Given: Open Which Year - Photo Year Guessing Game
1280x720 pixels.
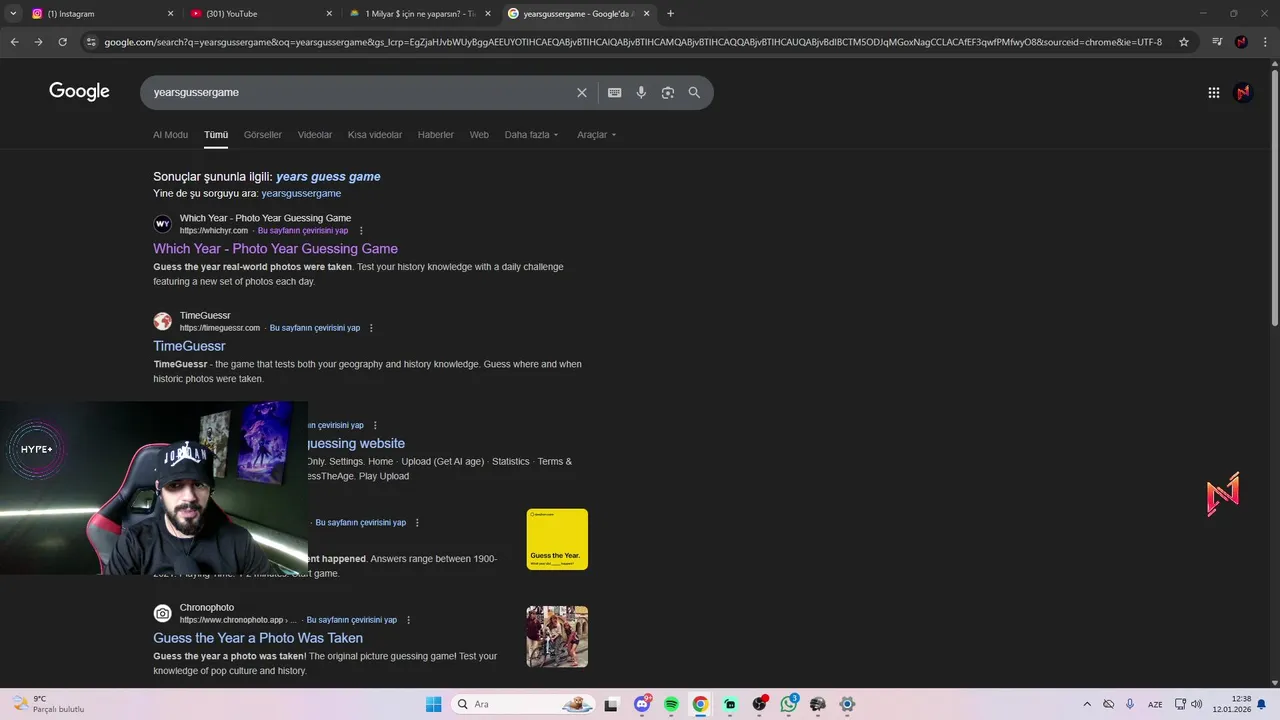Looking at the screenshot, I should [275, 249].
